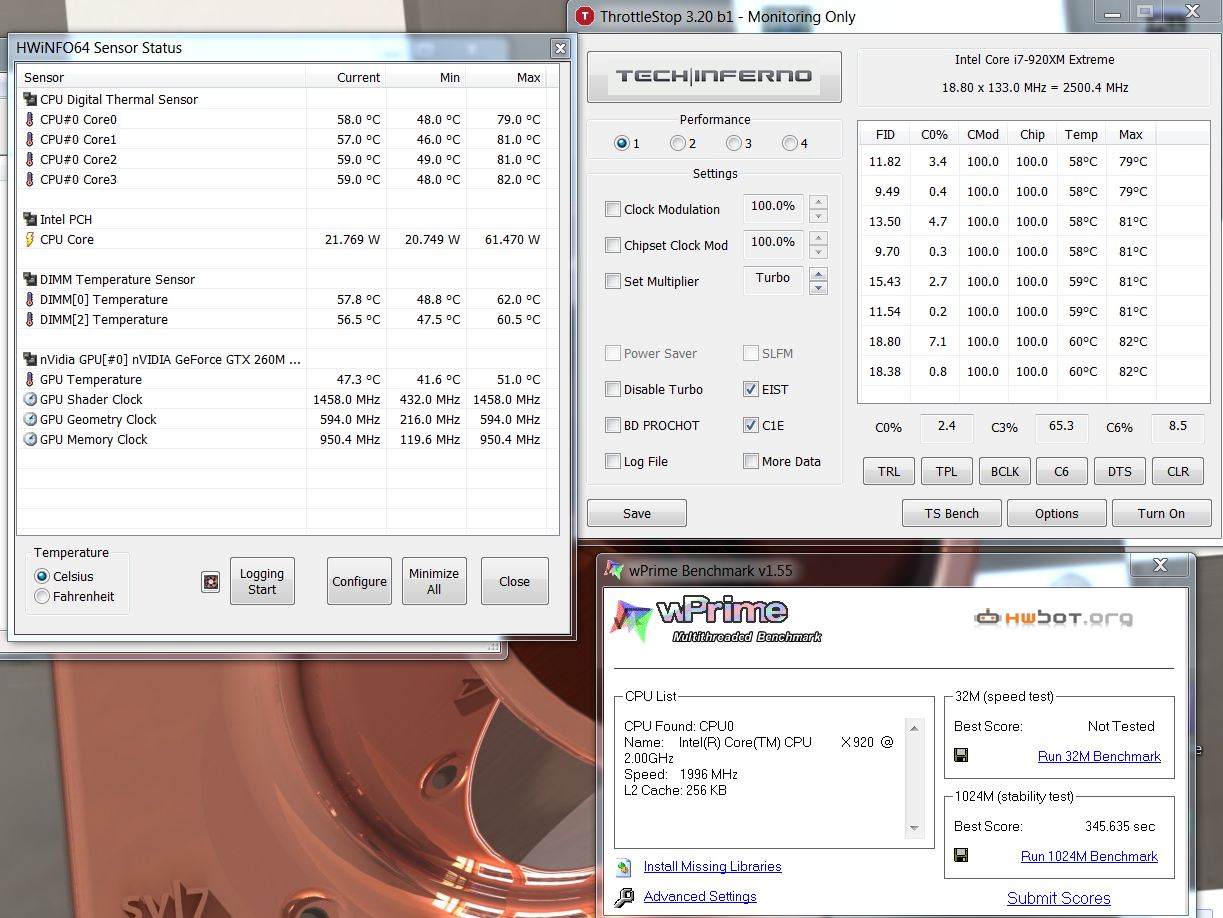
Task: Tick the More Data checkbox
Action: pos(751,461)
